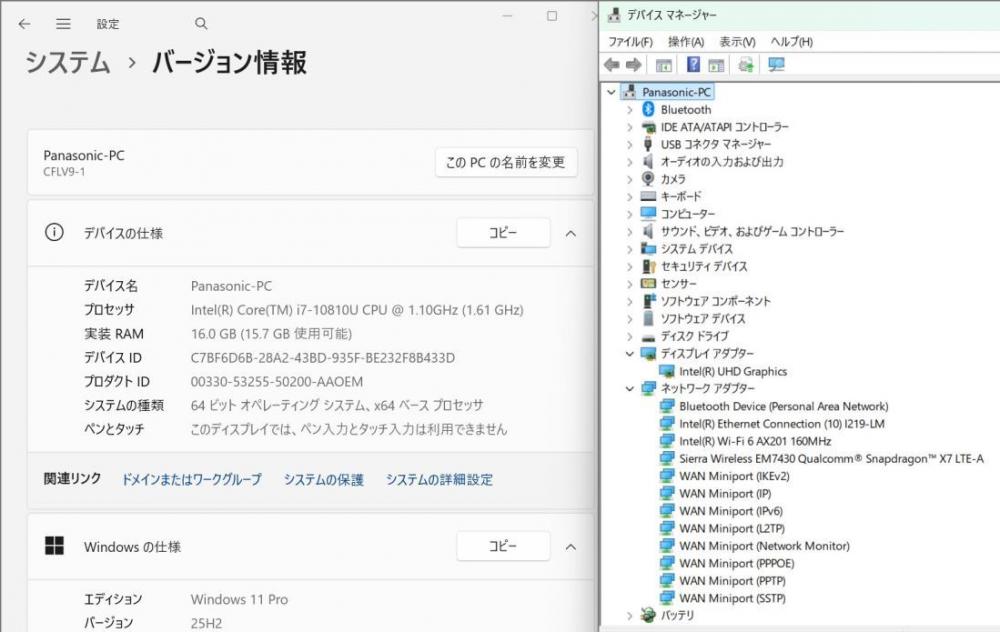The width and height of the screenshot is (1000, 632).
Task: Click the Settings search magnifier icon
Action: (201, 24)
